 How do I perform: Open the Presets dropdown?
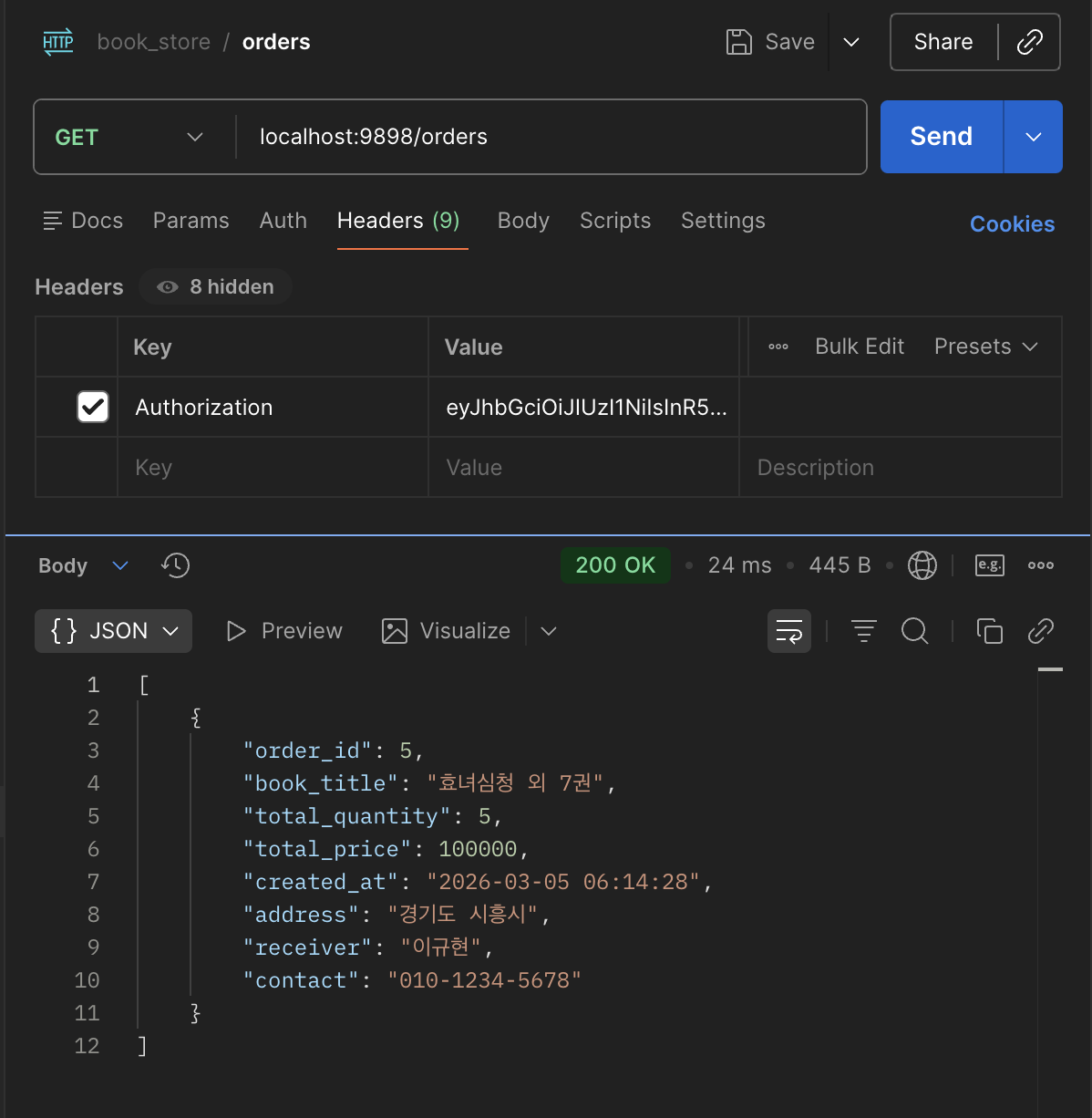pos(985,347)
